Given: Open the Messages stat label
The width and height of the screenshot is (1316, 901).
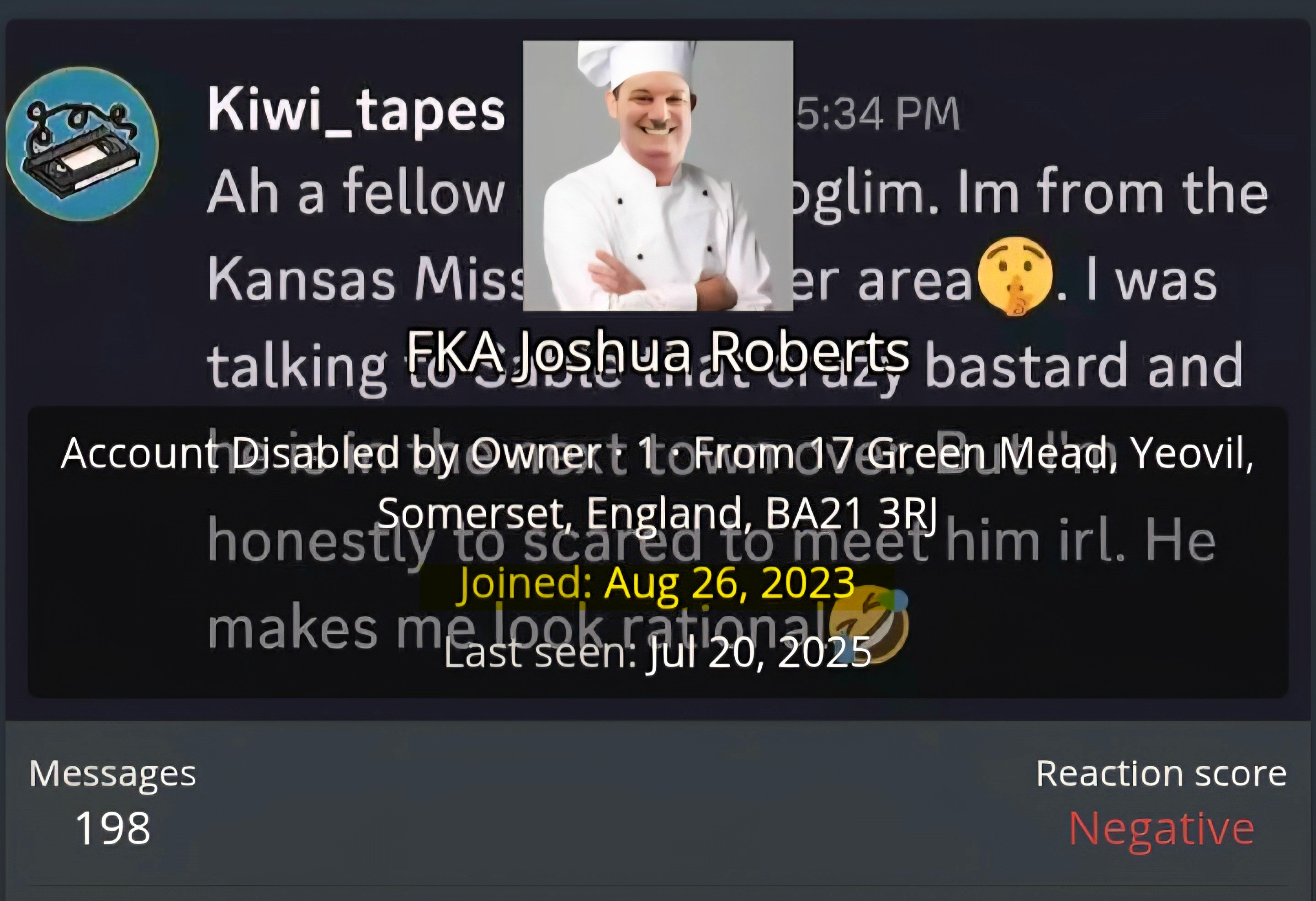Looking at the screenshot, I should click(113, 774).
